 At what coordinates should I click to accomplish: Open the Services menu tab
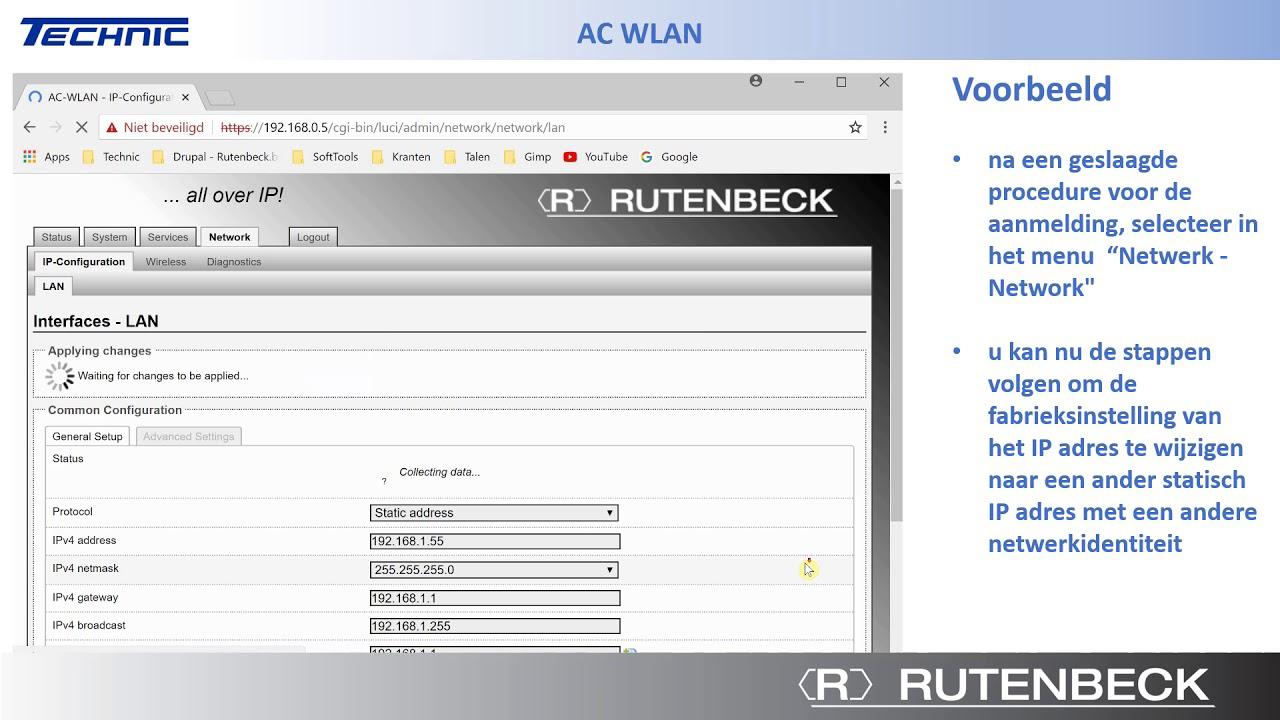point(168,237)
